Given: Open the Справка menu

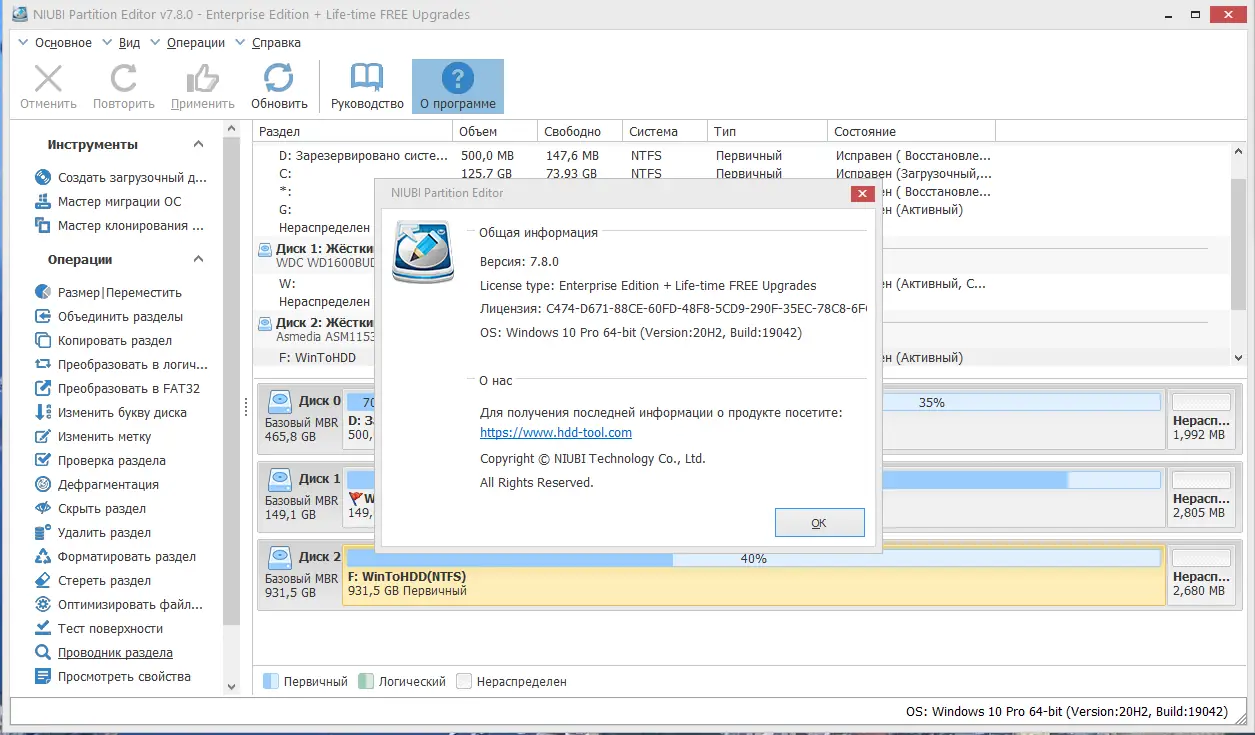Looking at the screenshot, I should (277, 42).
